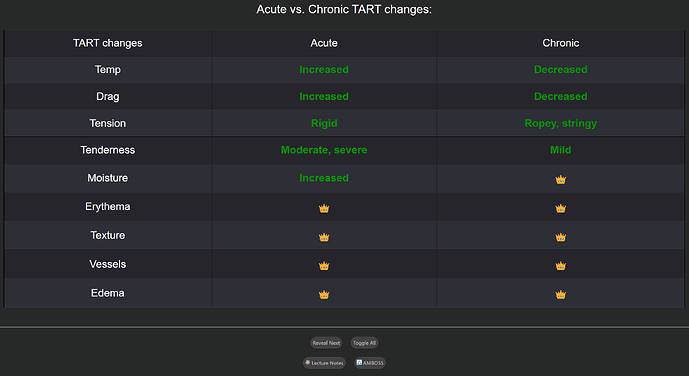The width and height of the screenshot is (689, 376).
Task: Click the Edema Acute crown icon
Action: (324, 294)
